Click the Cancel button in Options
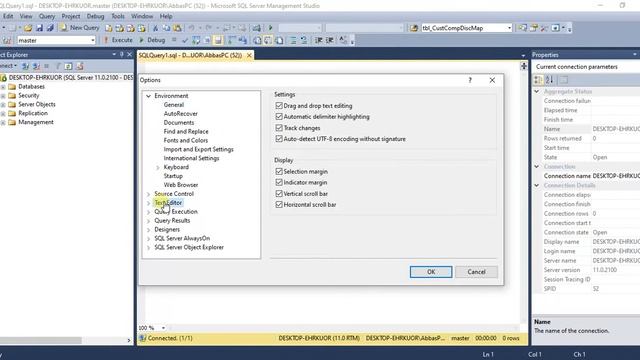The width and height of the screenshot is (640, 360). click(476, 272)
